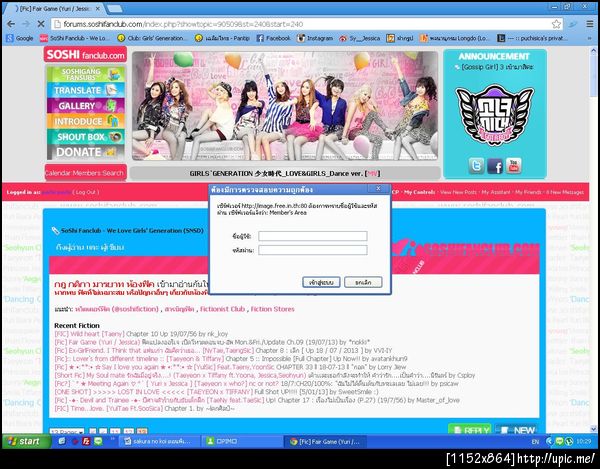This screenshot has width=600, height=469.
Task: Open the Introduce sidebar menu
Action: coord(86,121)
